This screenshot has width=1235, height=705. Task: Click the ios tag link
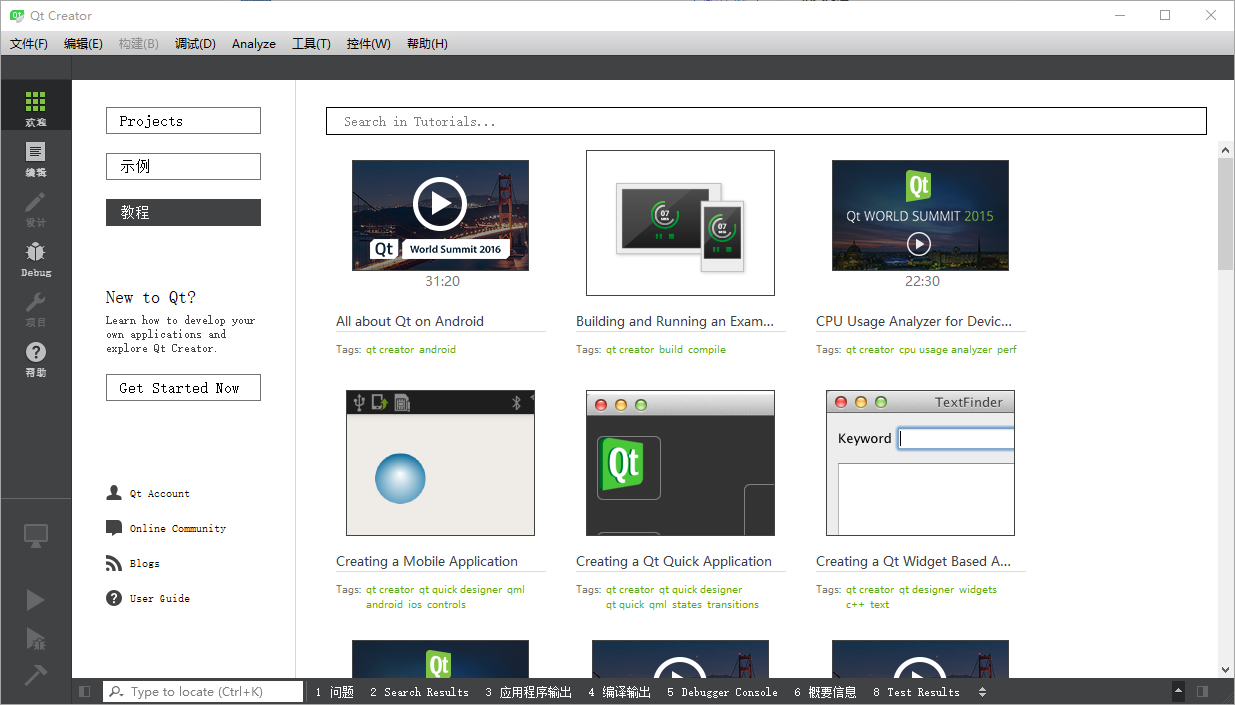[415, 605]
